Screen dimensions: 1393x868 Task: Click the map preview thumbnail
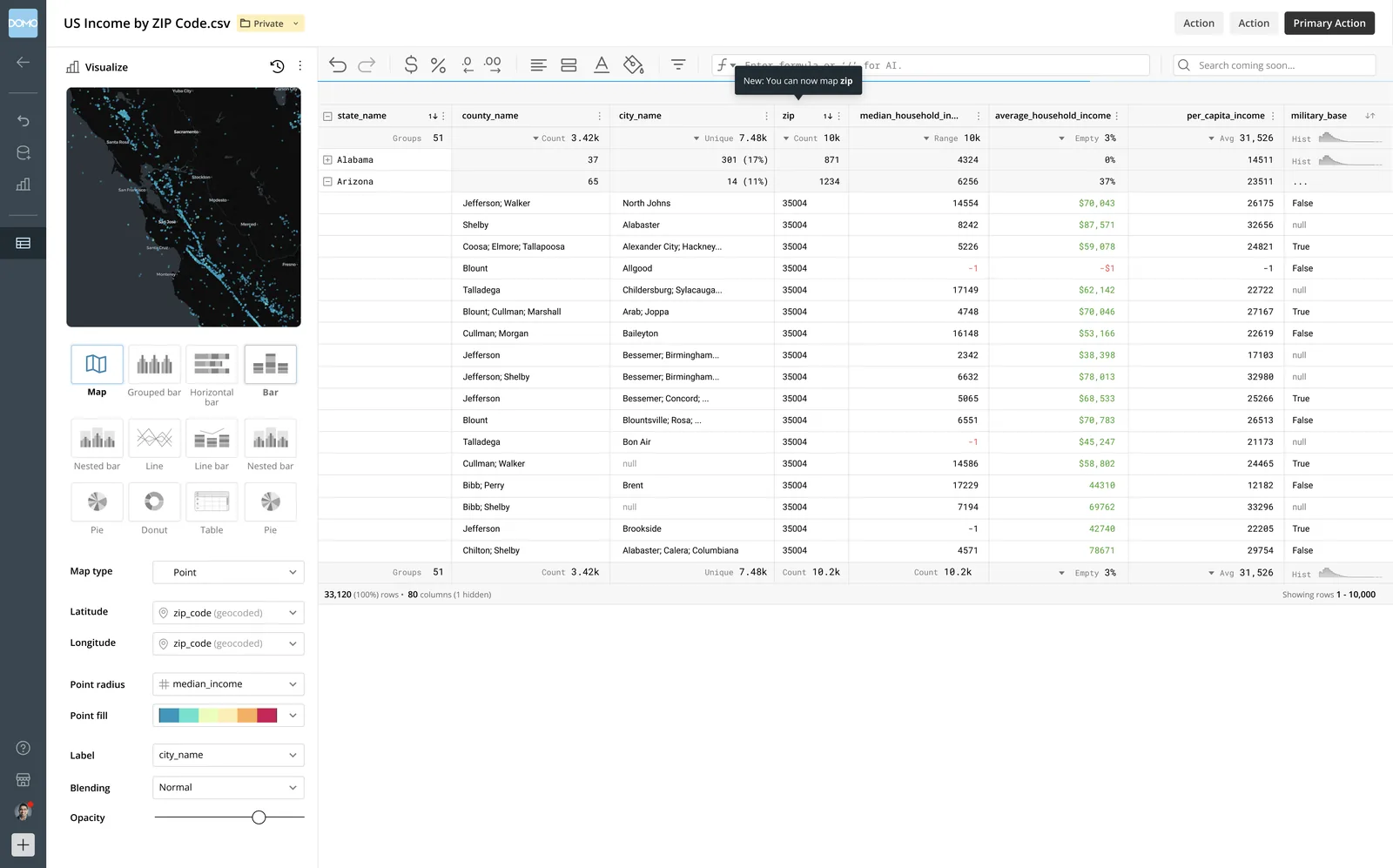[x=184, y=207]
